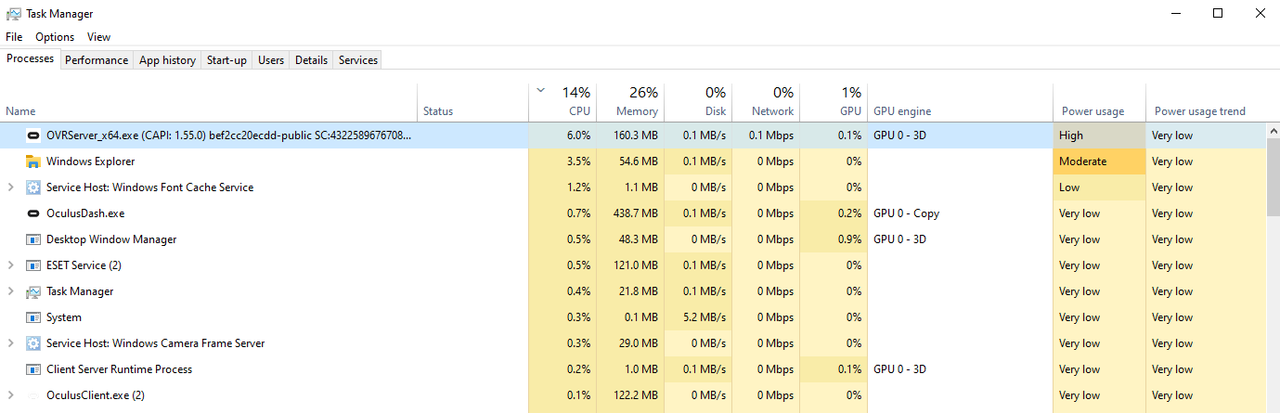This screenshot has width=1280, height=413.
Task: Expand the Windows Camera Frame Server group
Action: tap(11, 343)
